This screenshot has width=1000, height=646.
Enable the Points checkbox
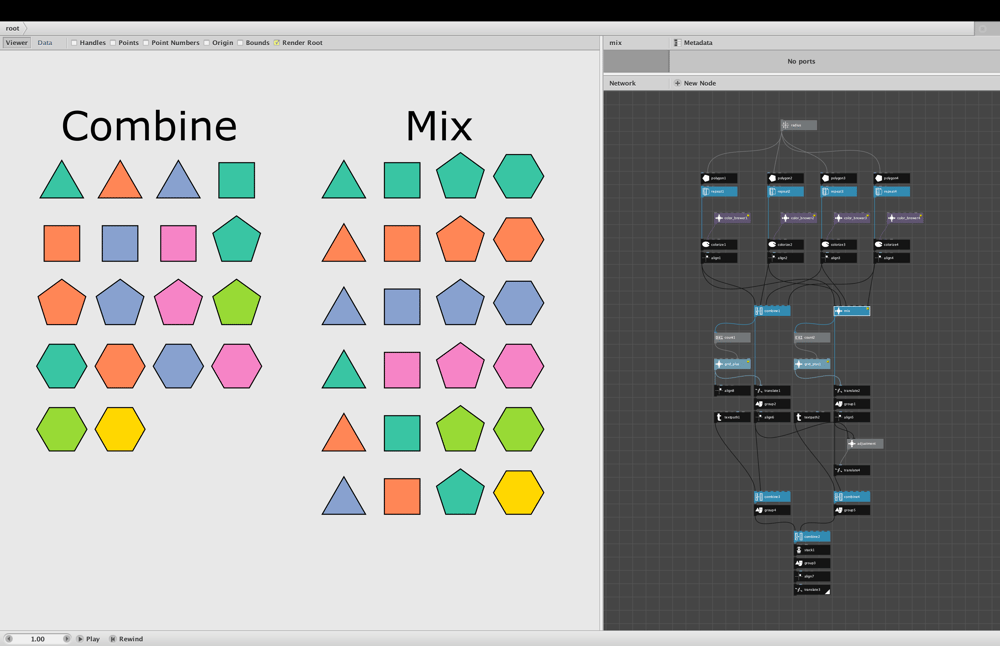[113, 43]
